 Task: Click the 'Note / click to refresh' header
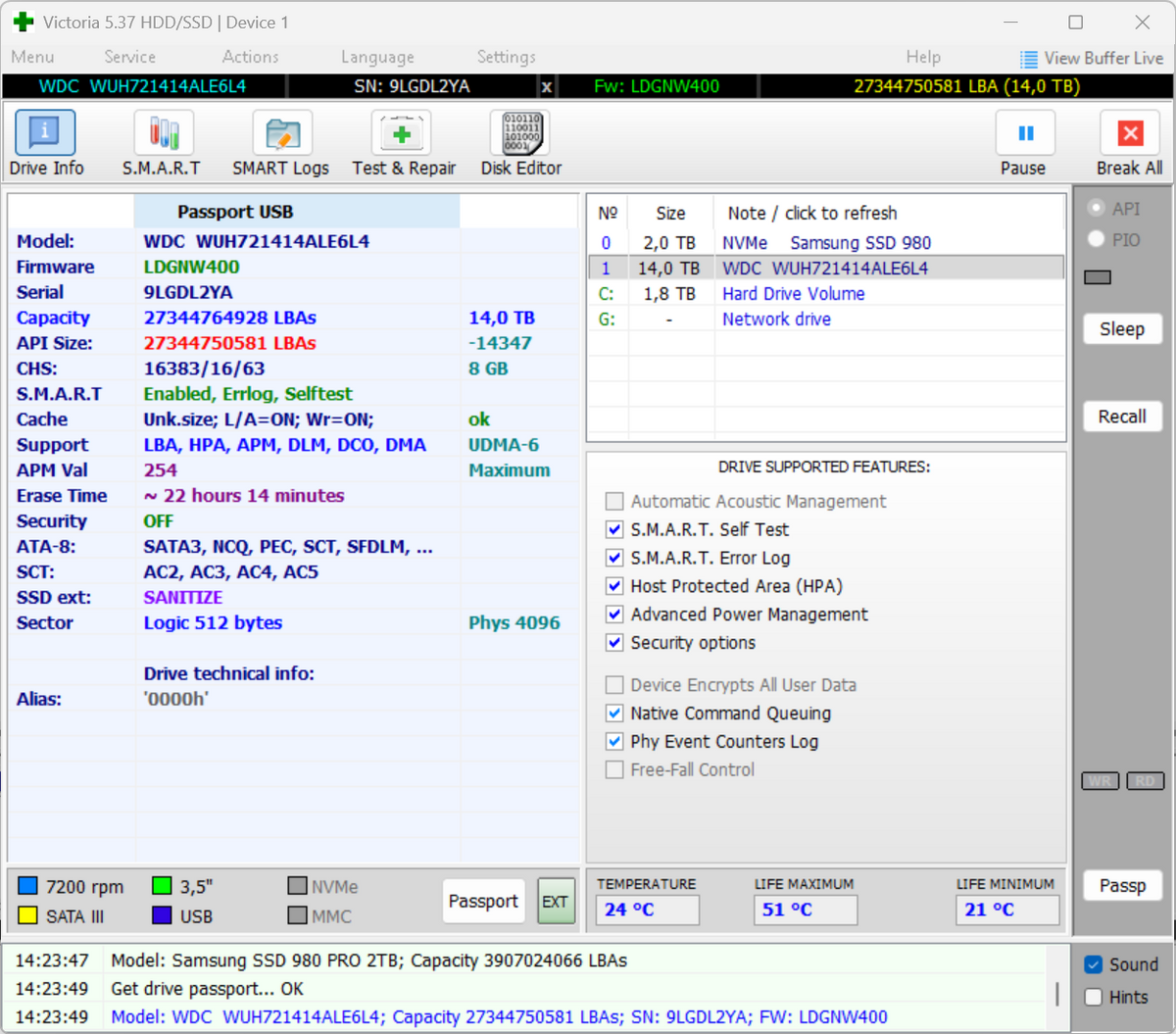pos(811,214)
